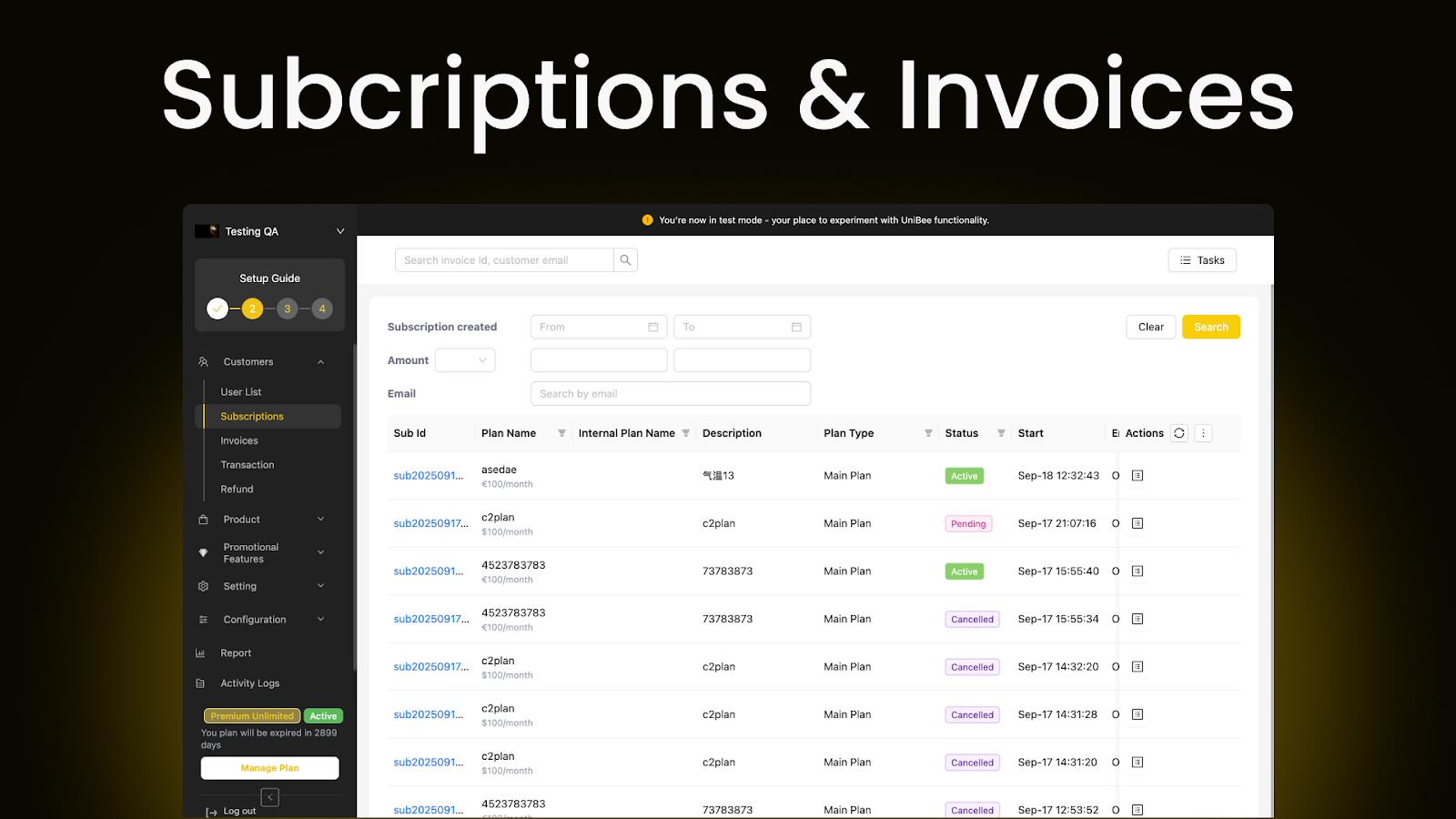Click the Report bar-chart icon in the sidebar
Viewport: 1456px width, 819px height.
[203, 652]
